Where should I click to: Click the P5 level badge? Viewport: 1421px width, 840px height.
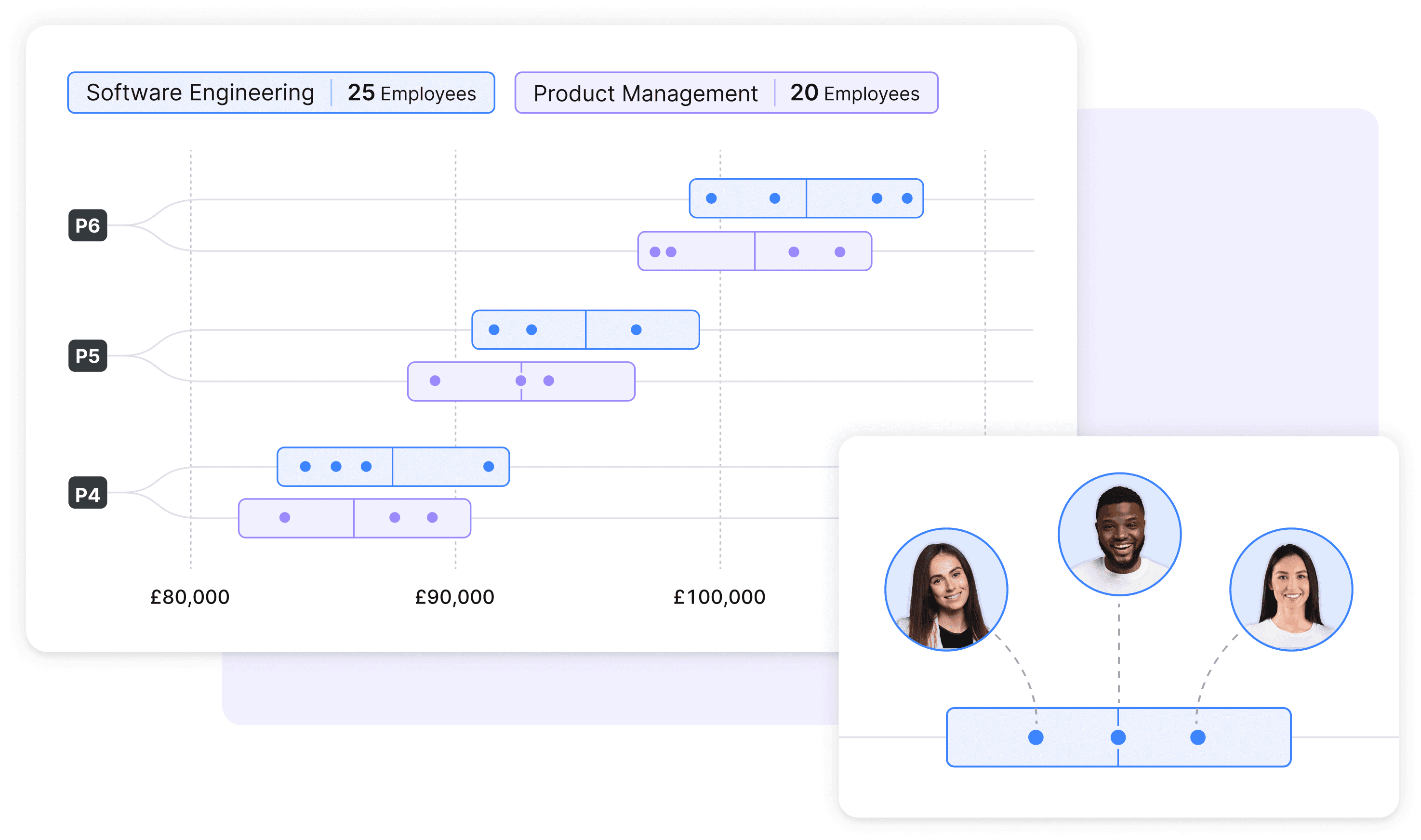pos(88,356)
